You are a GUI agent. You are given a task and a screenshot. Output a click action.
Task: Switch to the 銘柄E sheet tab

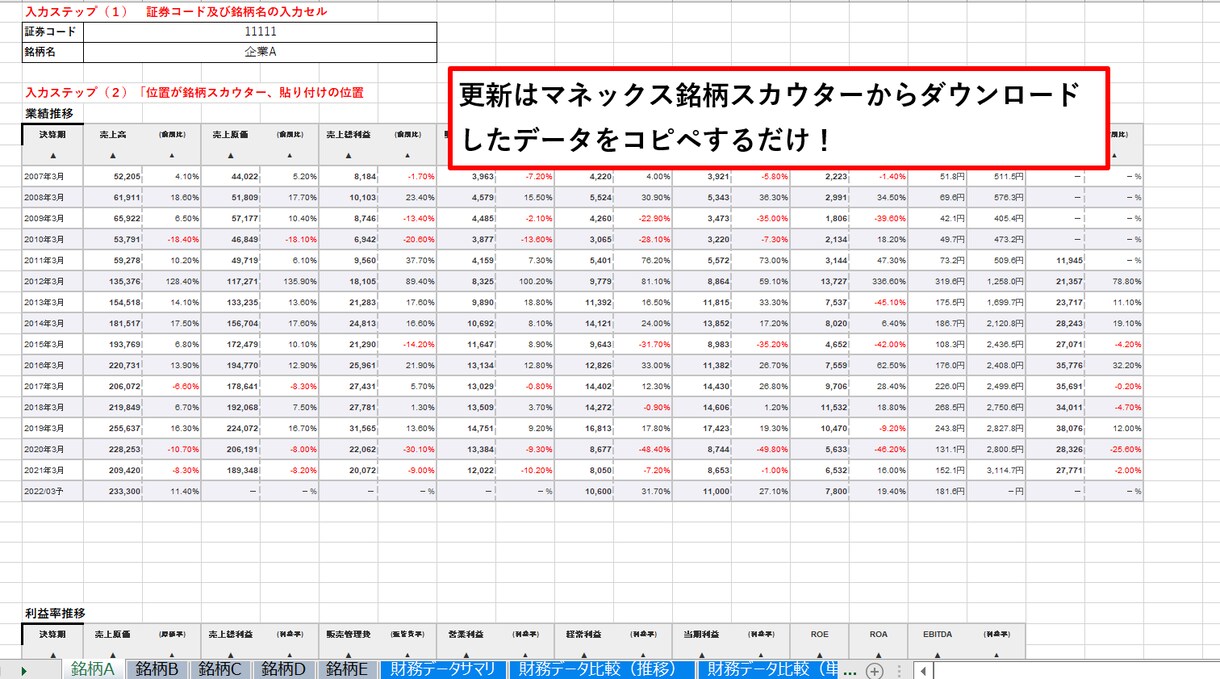click(x=348, y=669)
